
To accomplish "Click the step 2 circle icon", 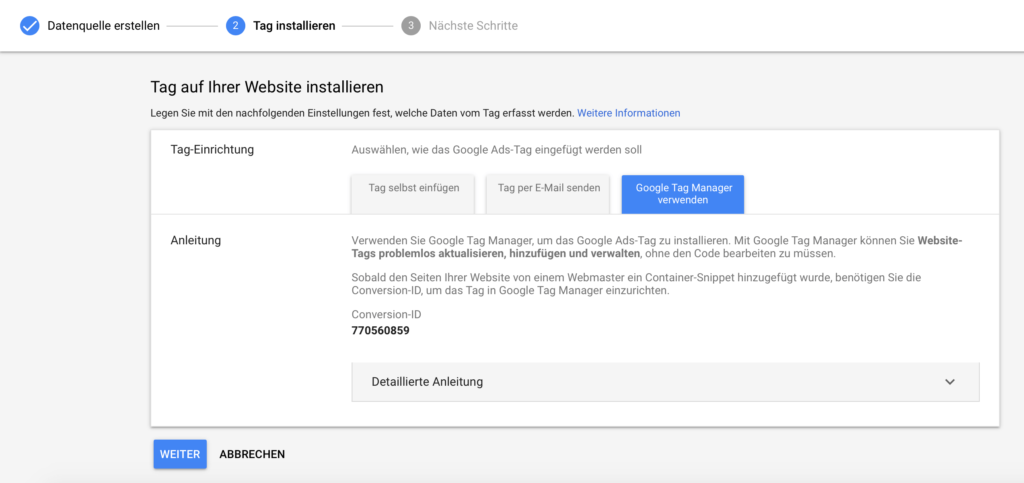I will tap(235, 26).
